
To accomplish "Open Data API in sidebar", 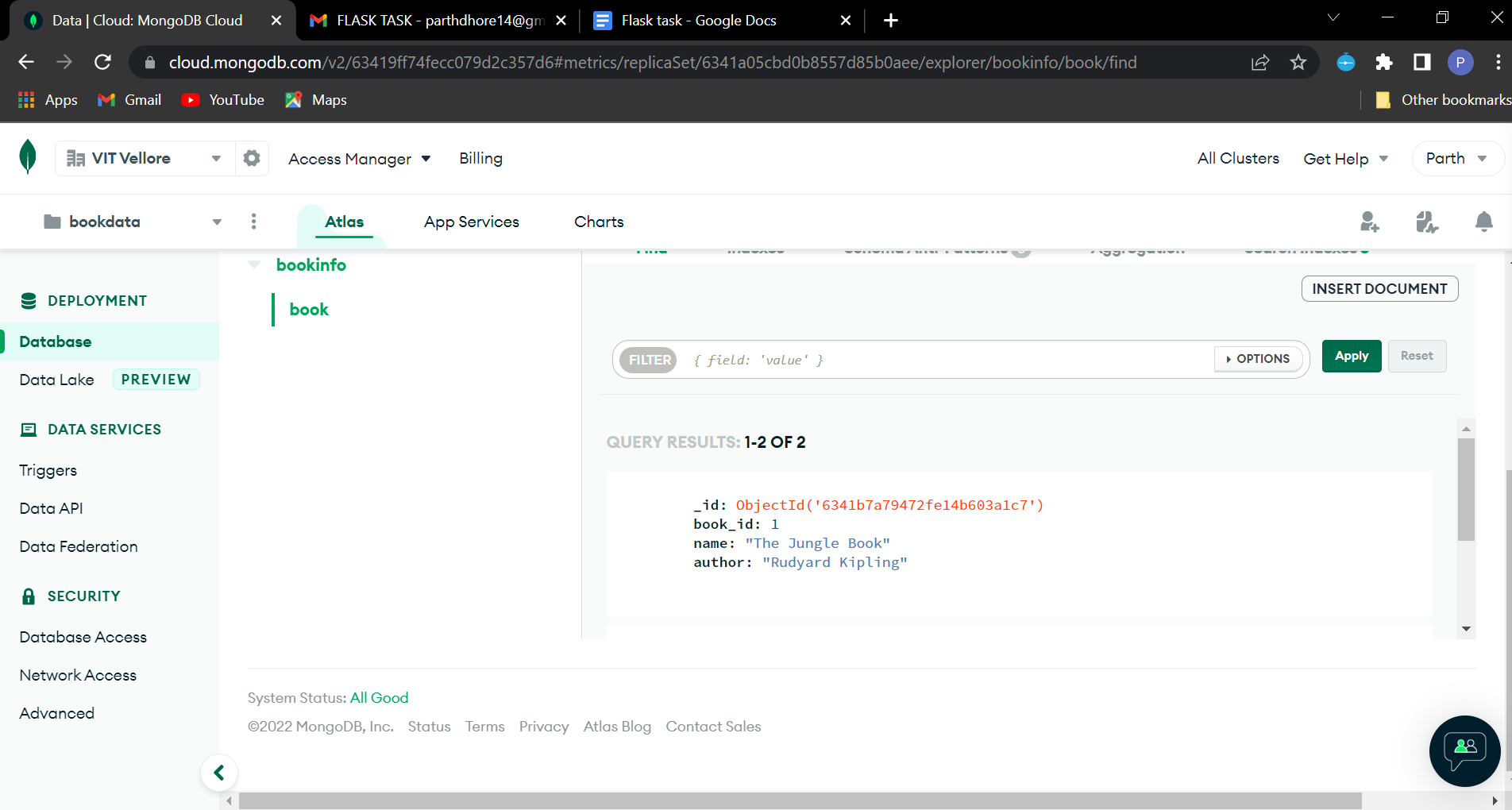I will coord(51,508).
